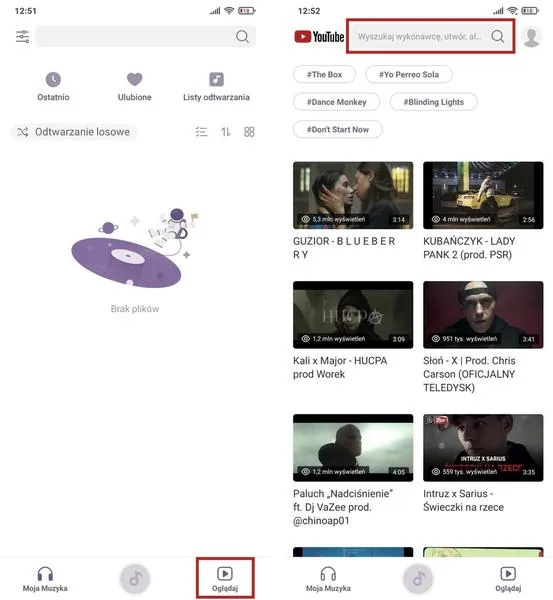This screenshot has width=553, height=600.
Task: Open Listy odtwarzania playlists icon
Action: coord(216,80)
